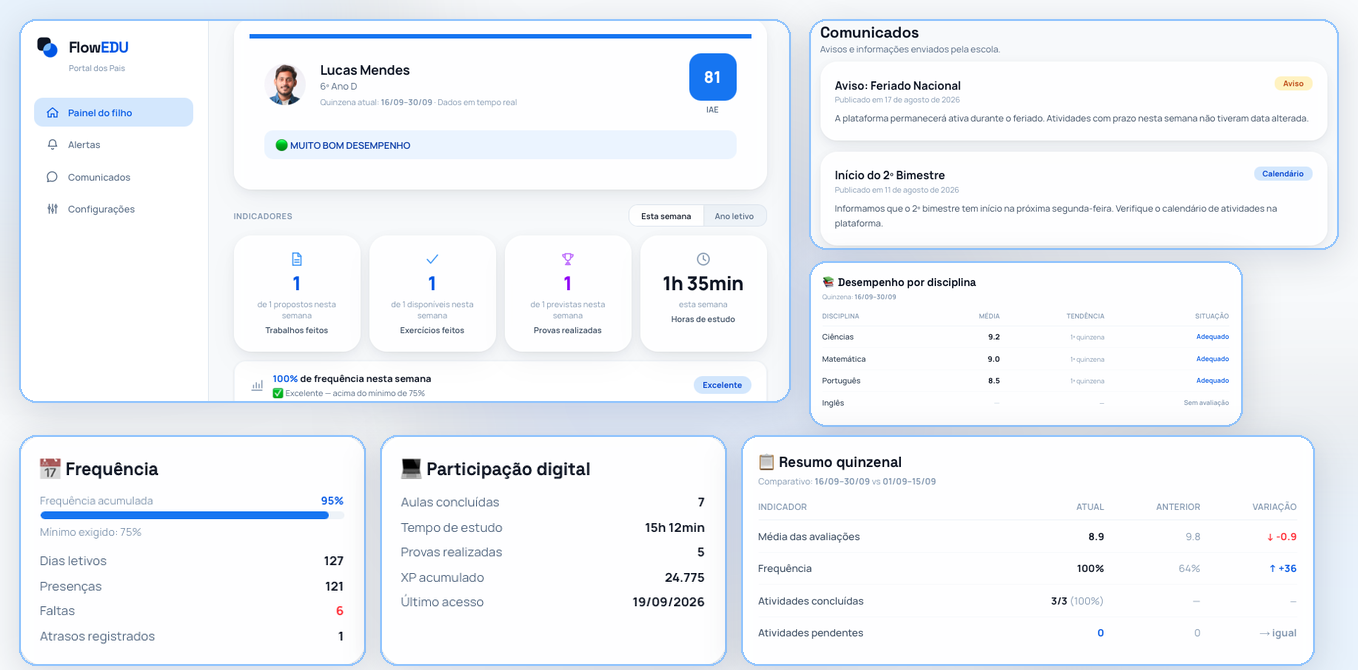The image size is (1358, 670).
Task: Open Painel do filho in the sidebar
Action: tap(113, 113)
